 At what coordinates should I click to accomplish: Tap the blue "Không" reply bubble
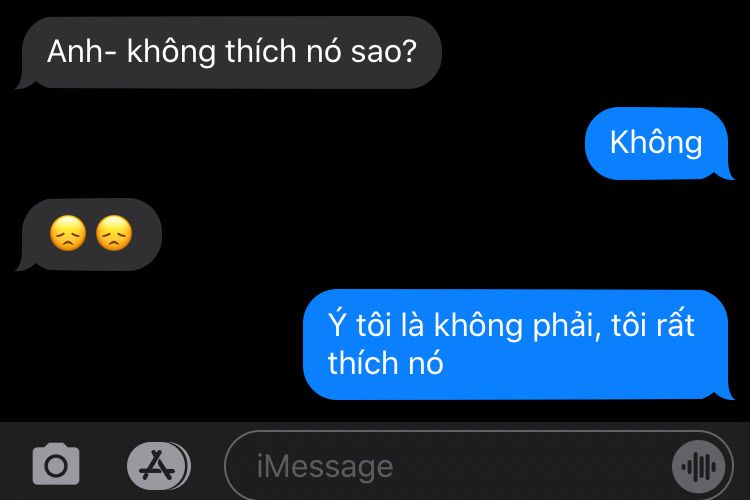659,144
